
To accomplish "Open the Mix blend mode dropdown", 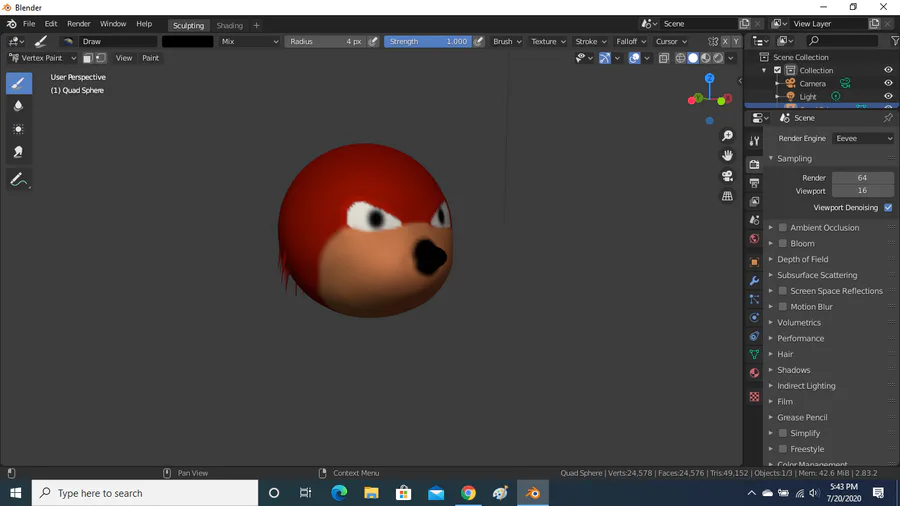I will click(249, 41).
